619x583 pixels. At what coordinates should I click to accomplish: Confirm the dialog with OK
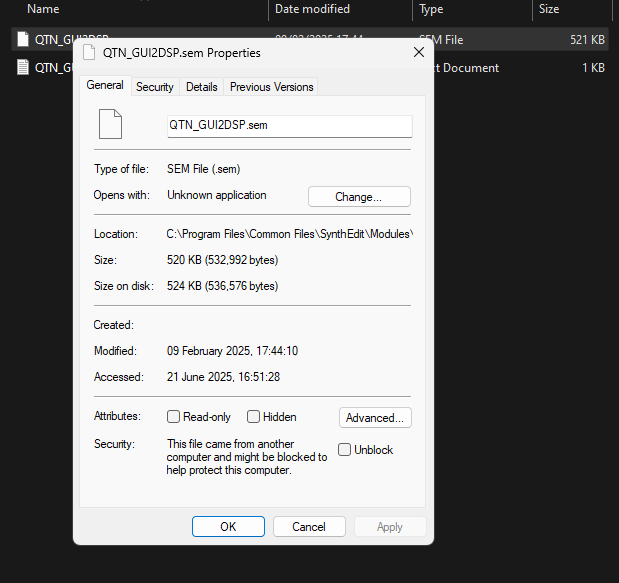click(x=228, y=527)
